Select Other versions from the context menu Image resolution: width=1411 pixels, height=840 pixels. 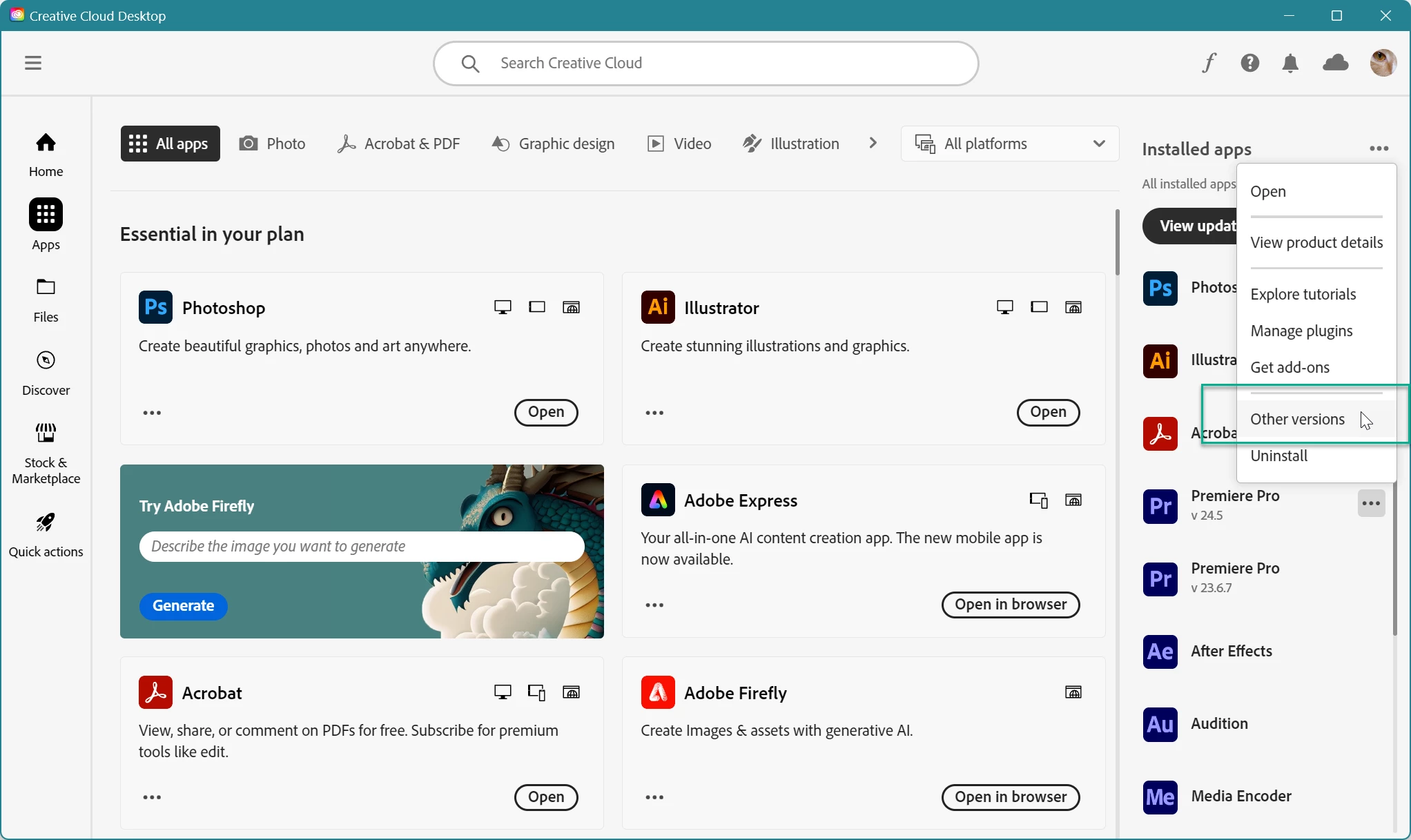point(1297,419)
